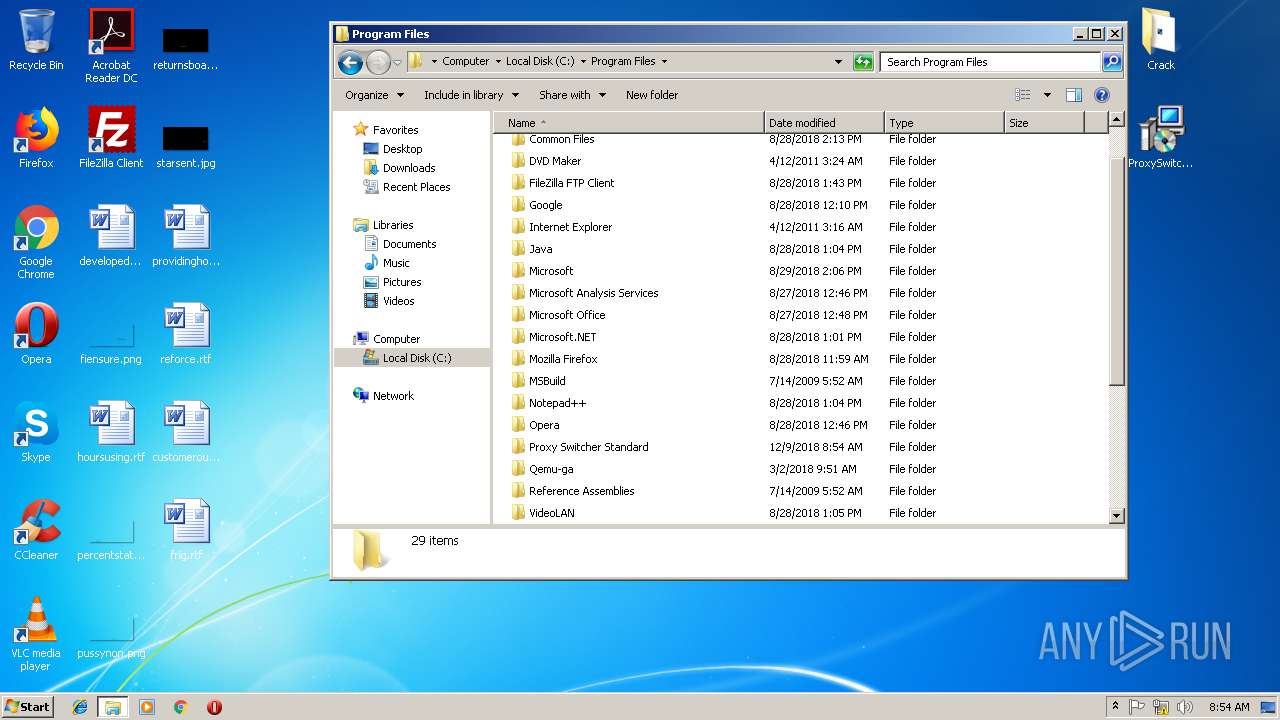Open the FileZilla Client desktop shortcut
Image resolution: width=1280 pixels, height=720 pixels.
111,138
